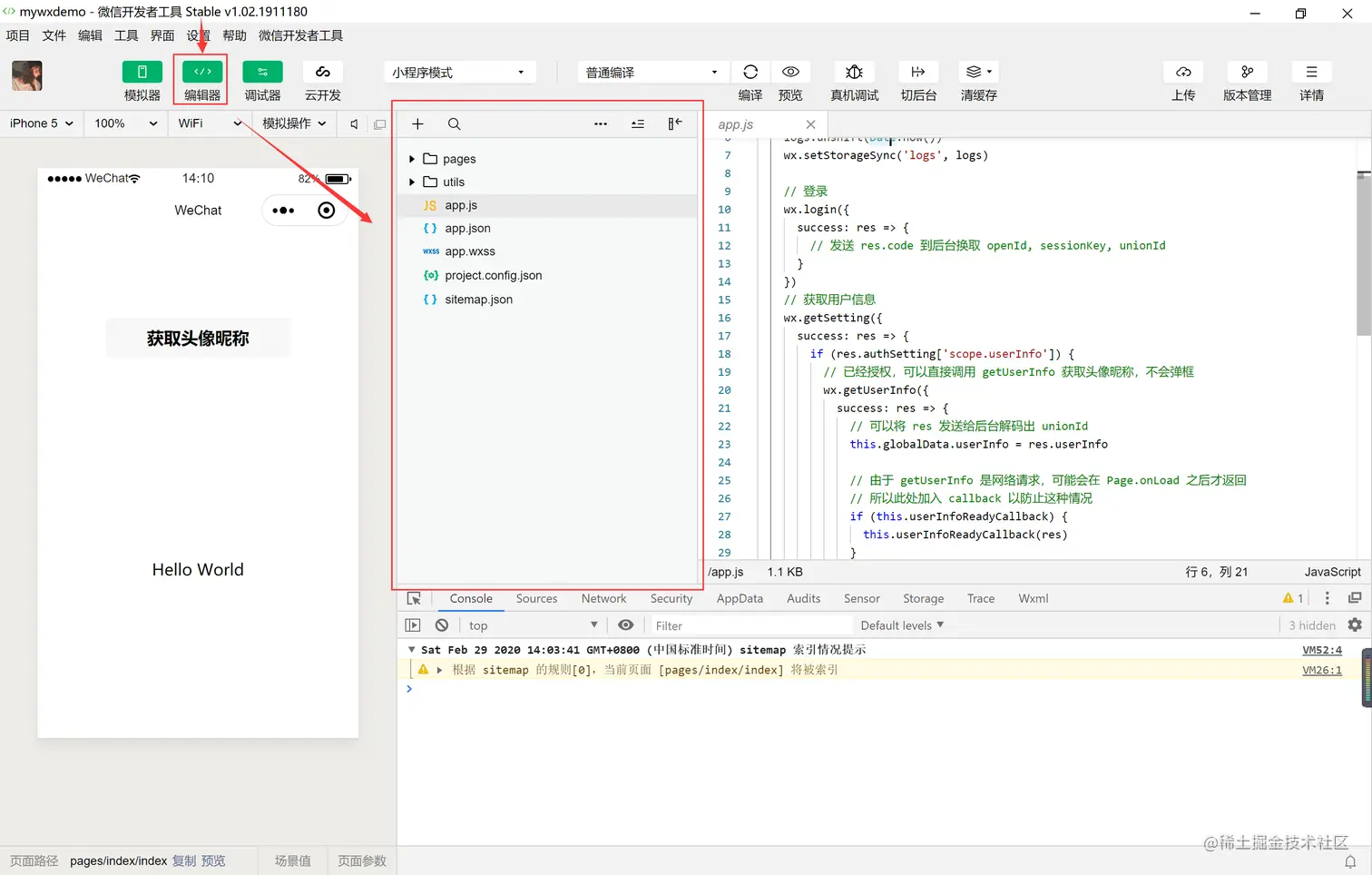This screenshot has width=1372, height=875.
Task: Open the VM52:4 source link
Action: click(x=1322, y=650)
